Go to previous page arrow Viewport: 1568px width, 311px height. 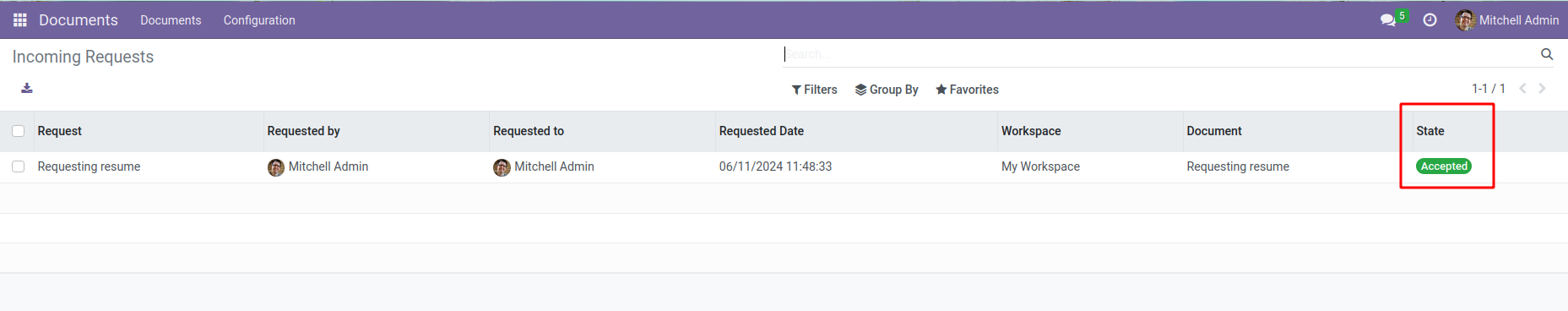coord(1522,89)
